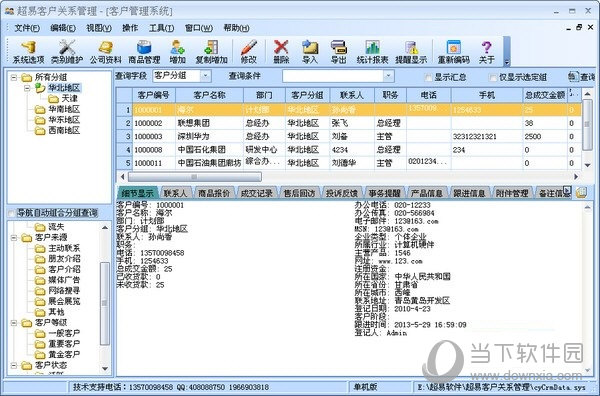The height and width of the screenshot is (396, 600).
Task: Open the 帮助(H) menu
Action: click(x=236, y=28)
